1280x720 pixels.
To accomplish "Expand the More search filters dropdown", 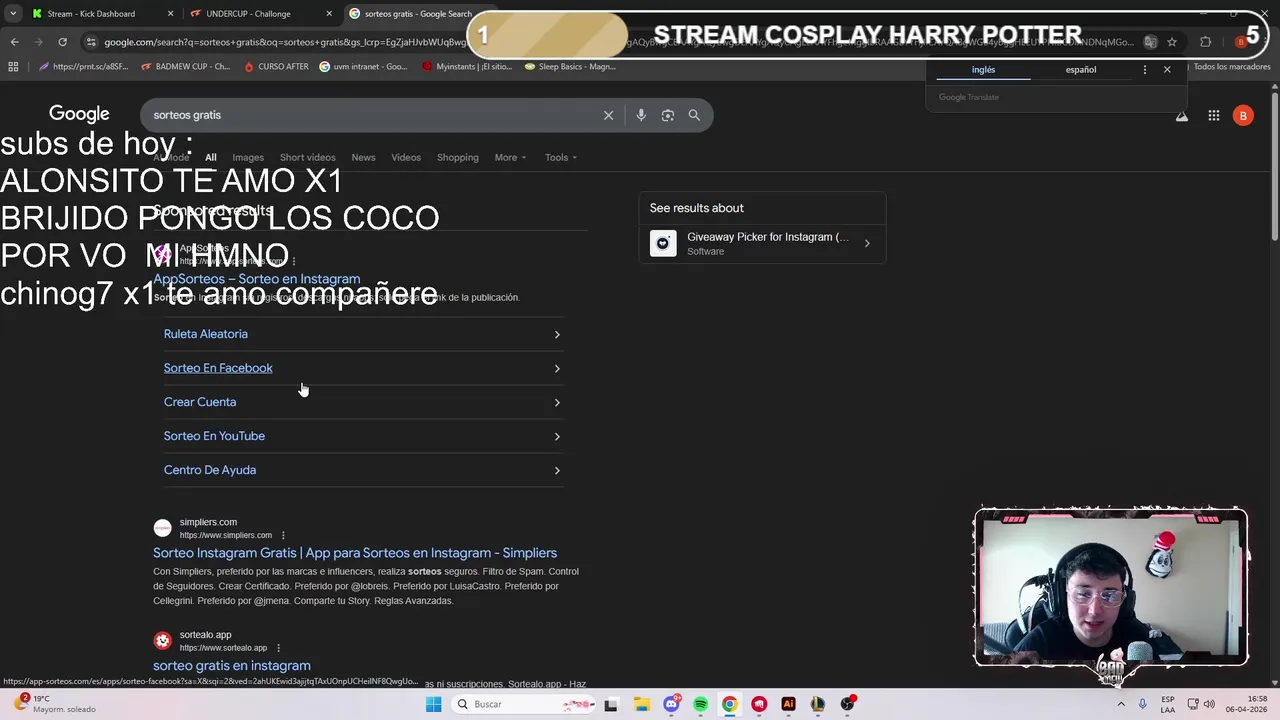I will click(x=510, y=157).
